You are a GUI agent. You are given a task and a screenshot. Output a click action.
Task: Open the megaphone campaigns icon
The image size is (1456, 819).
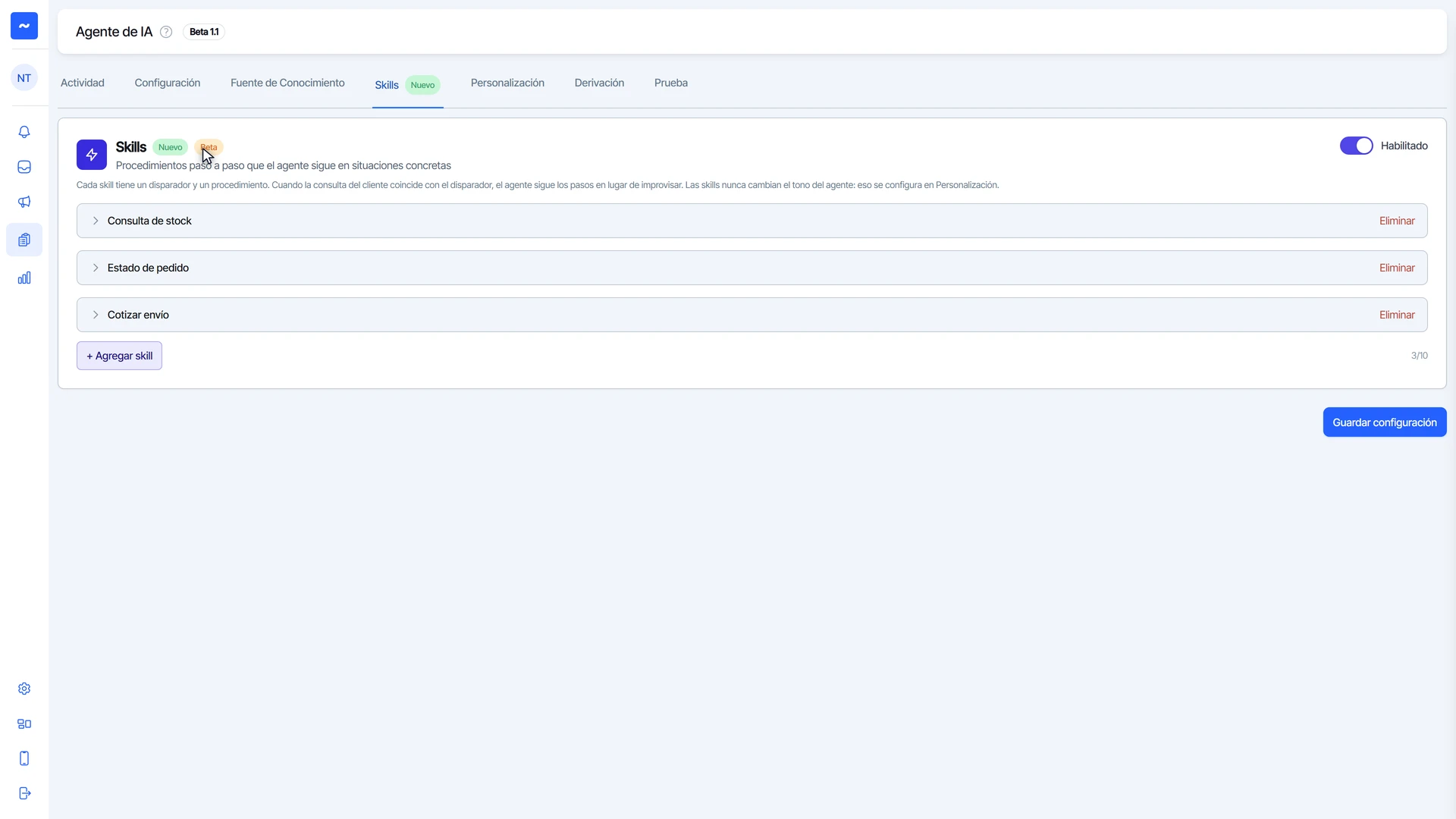click(x=24, y=202)
